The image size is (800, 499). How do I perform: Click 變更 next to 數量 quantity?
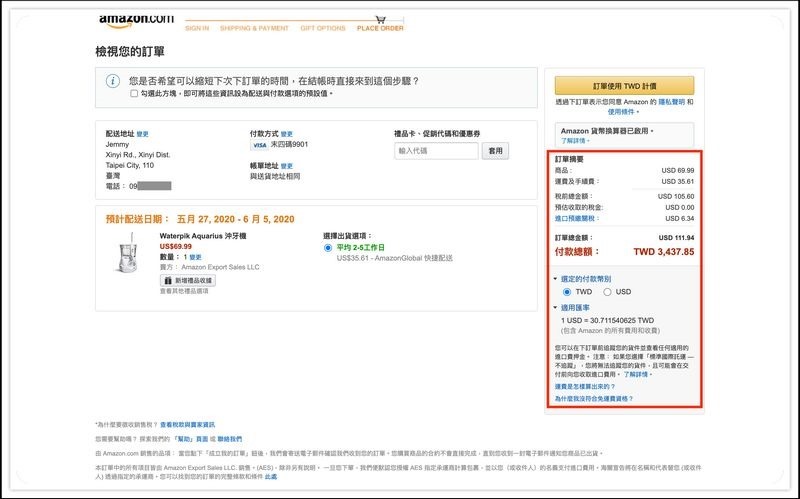pyautogui.click(x=195, y=258)
